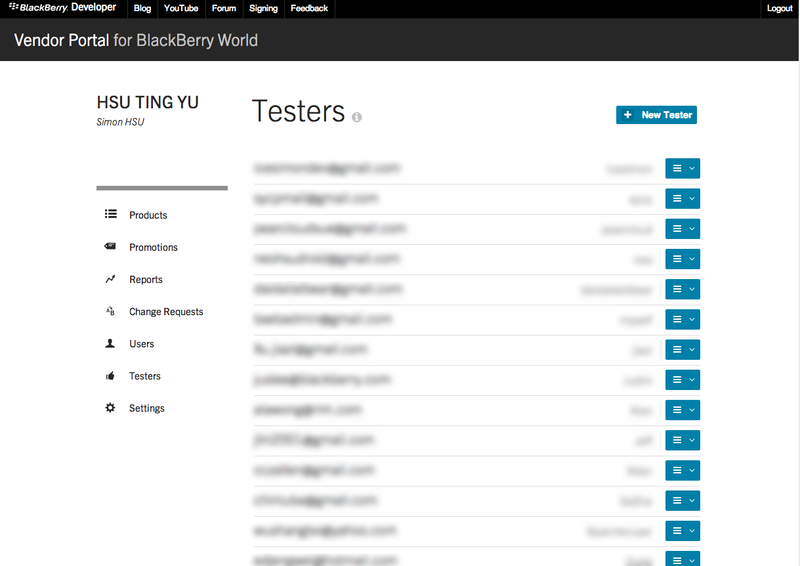Log out using the Logout link
Image resolution: width=800 pixels, height=566 pixels.
(x=780, y=8)
